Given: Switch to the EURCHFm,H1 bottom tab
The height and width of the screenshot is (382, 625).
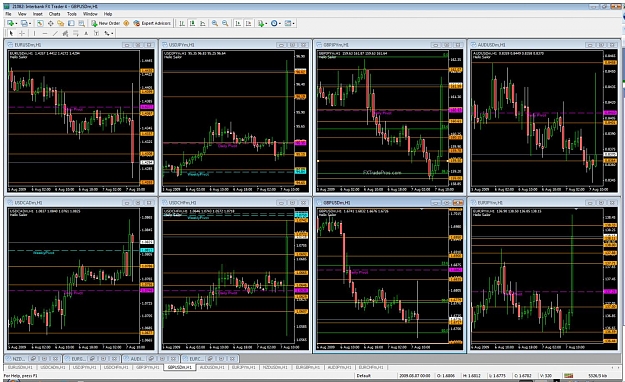Looking at the screenshot, I should pos(371,367).
